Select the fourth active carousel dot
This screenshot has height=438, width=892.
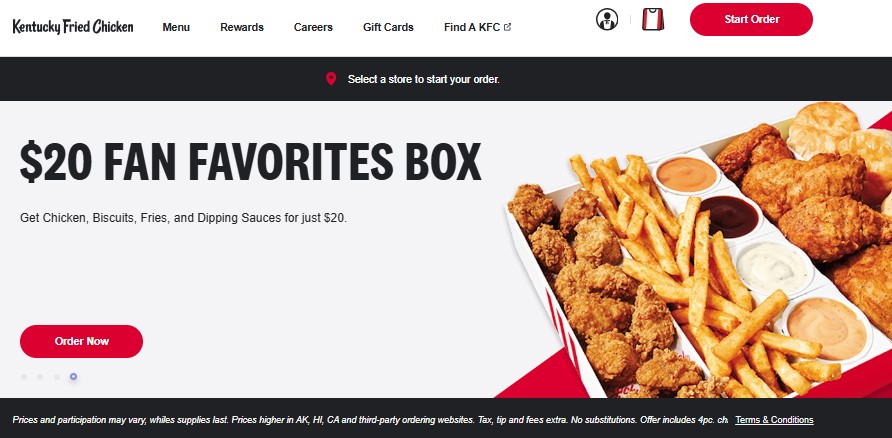73,377
